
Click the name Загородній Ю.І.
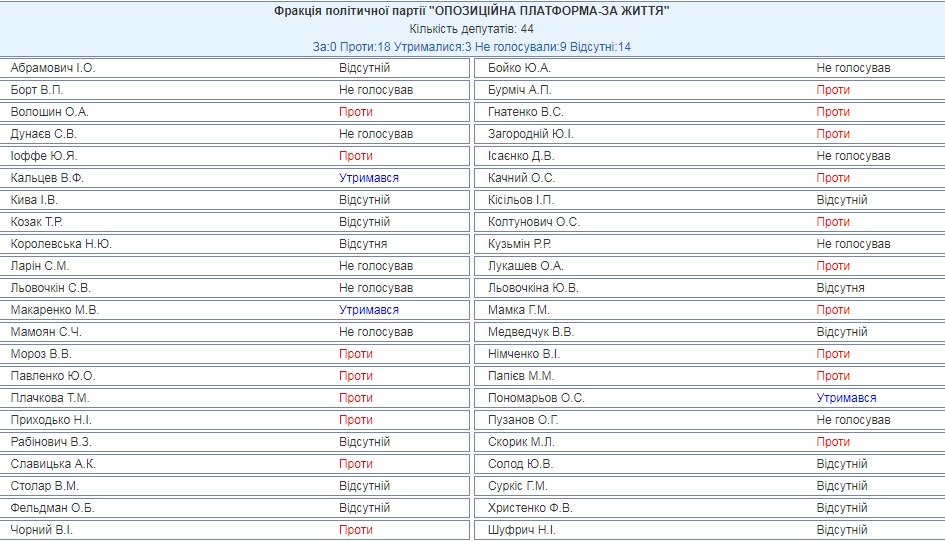tap(530, 134)
